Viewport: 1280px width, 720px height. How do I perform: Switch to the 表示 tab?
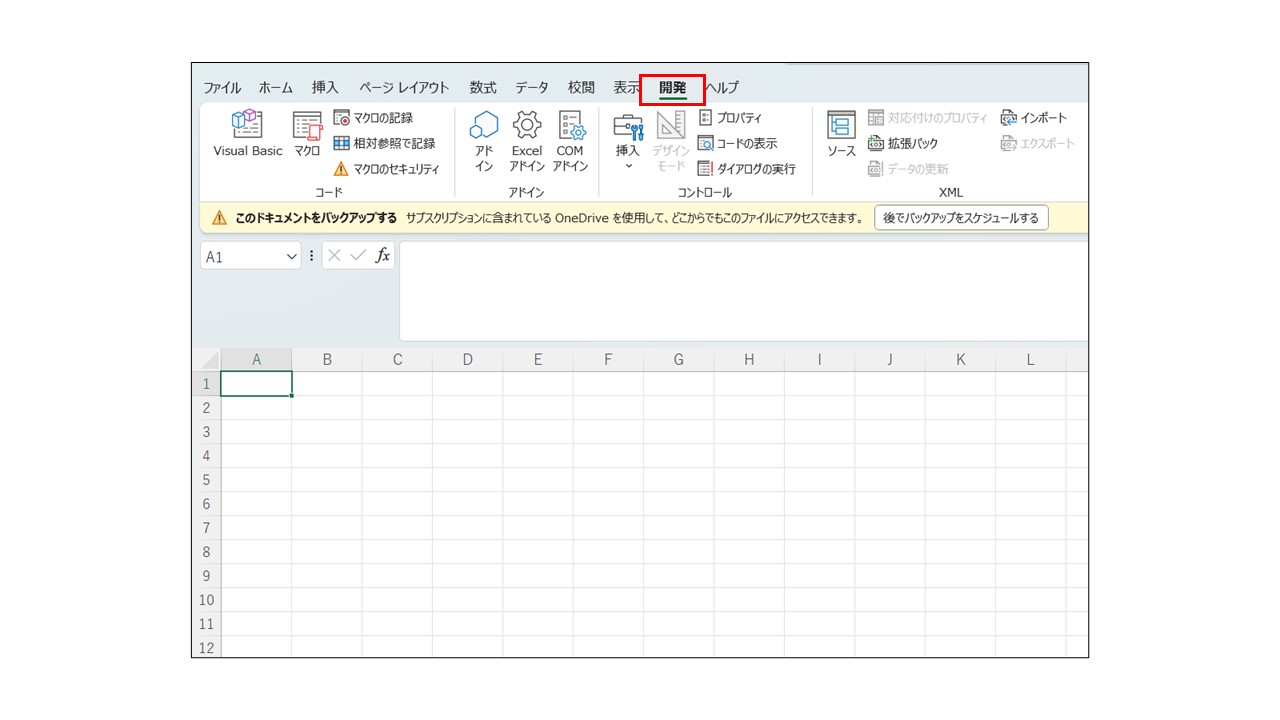pyautogui.click(x=627, y=88)
